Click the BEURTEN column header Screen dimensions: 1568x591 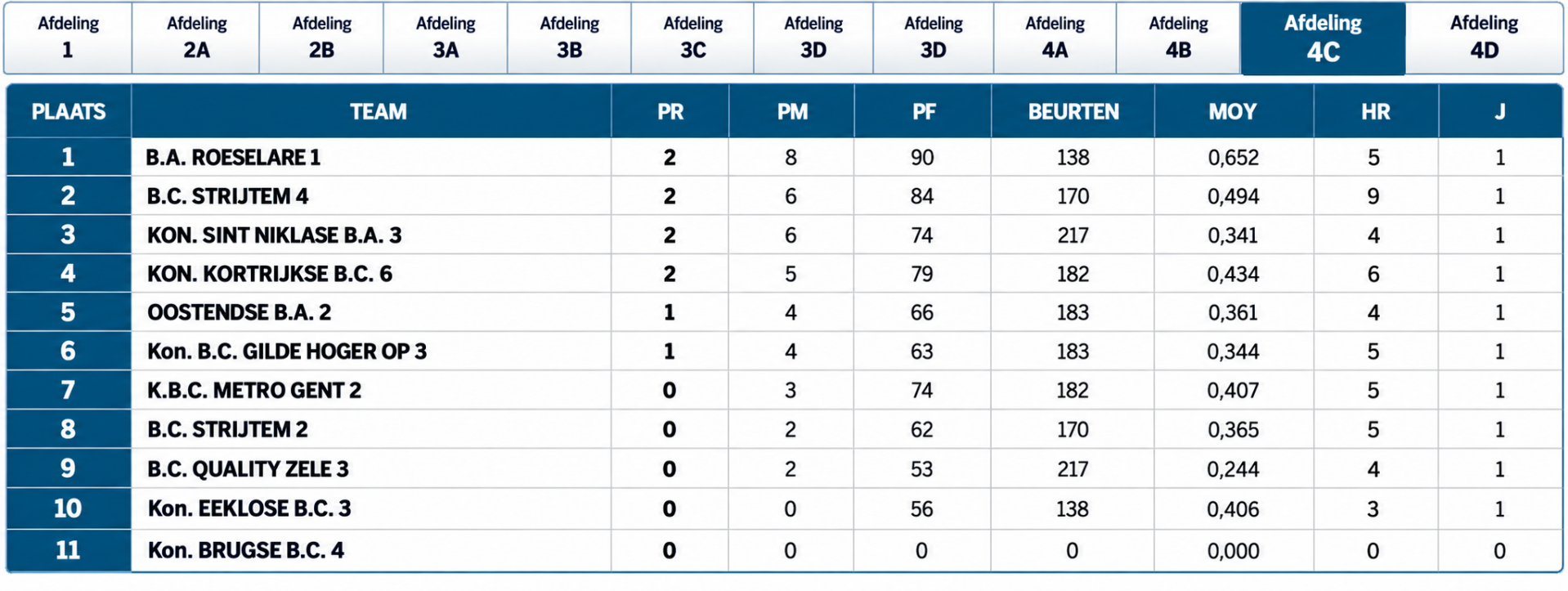pyautogui.click(x=1073, y=111)
